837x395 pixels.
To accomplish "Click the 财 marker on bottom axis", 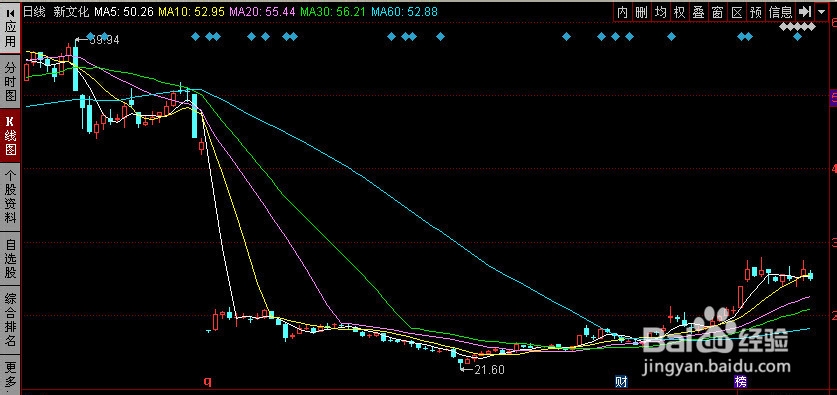I will [620, 382].
